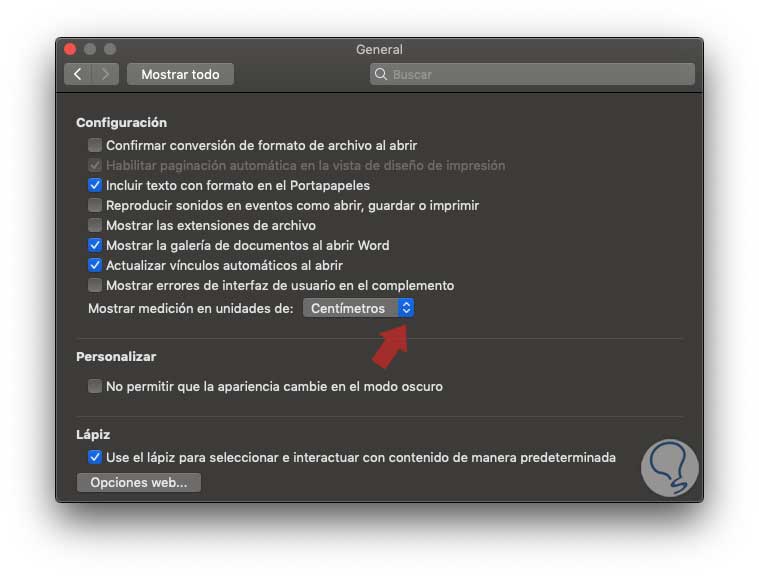
Task: Click the Mostrar todo button
Action: [x=181, y=74]
